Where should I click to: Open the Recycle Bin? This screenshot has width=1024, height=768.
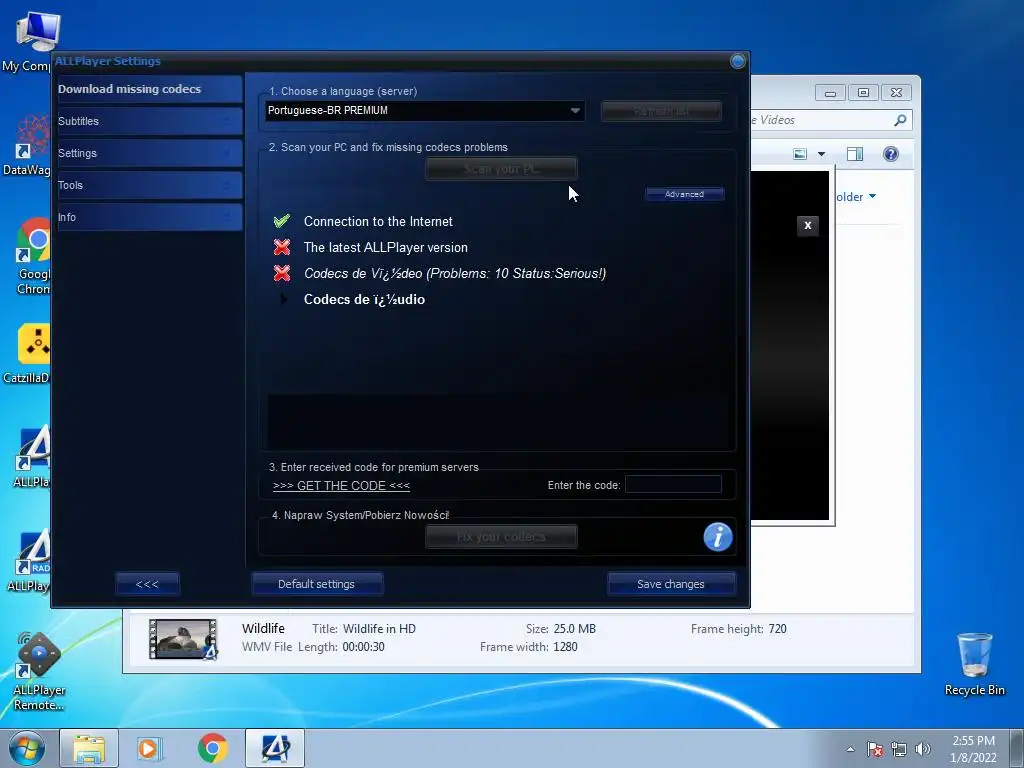[974, 665]
